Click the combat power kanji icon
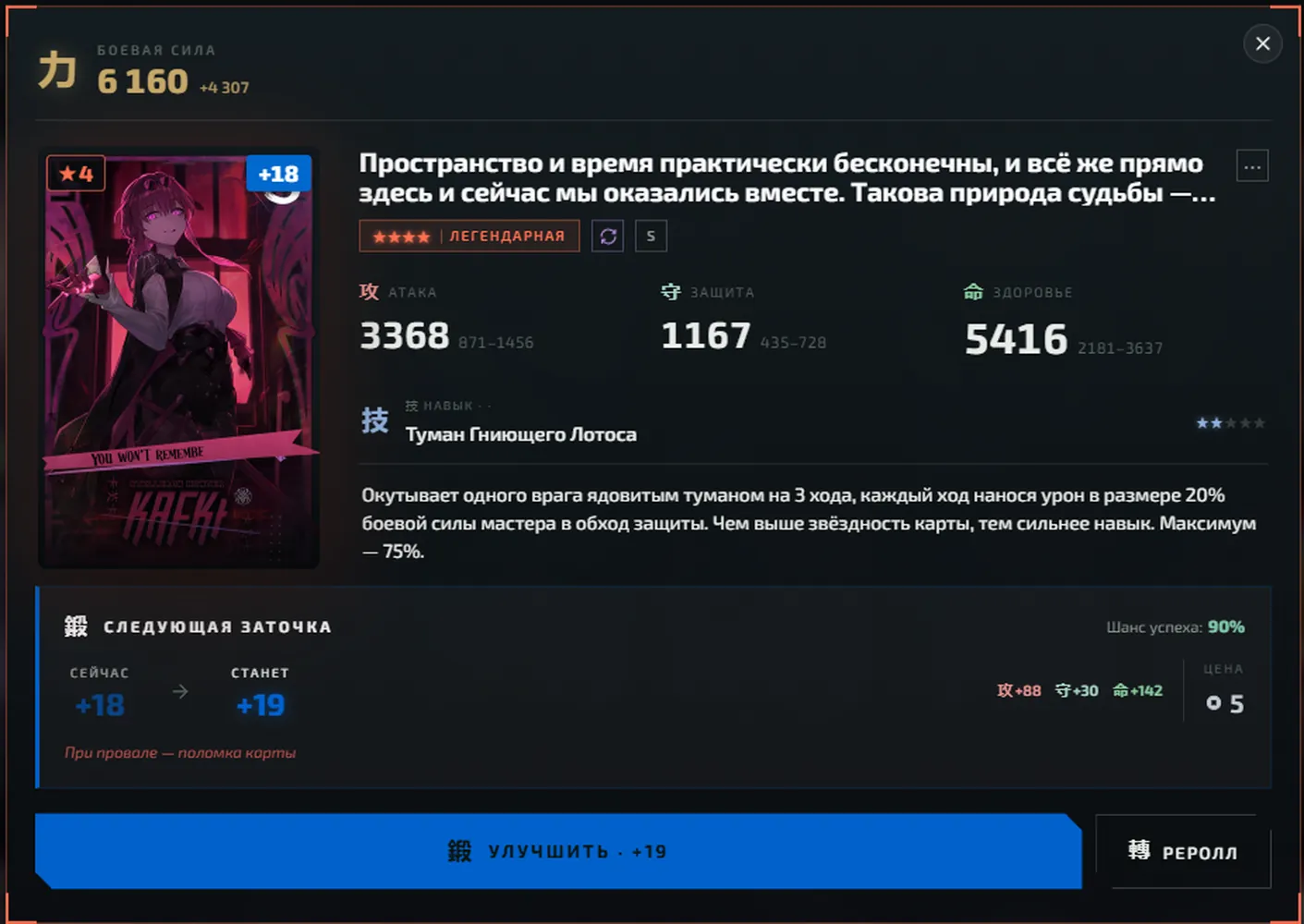This screenshot has height=924, width=1304. [x=56, y=70]
